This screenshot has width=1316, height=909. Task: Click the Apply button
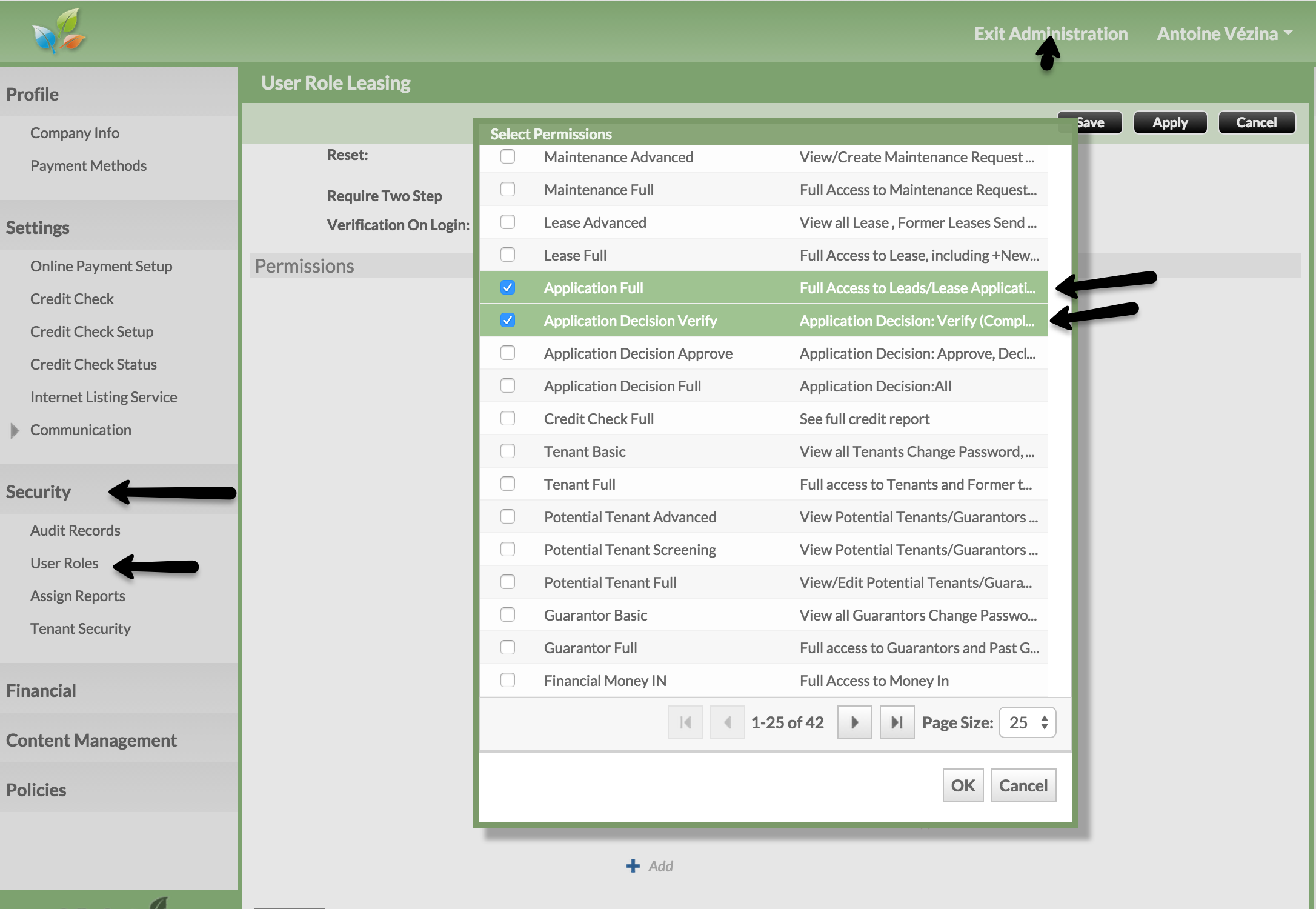pyautogui.click(x=1169, y=122)
